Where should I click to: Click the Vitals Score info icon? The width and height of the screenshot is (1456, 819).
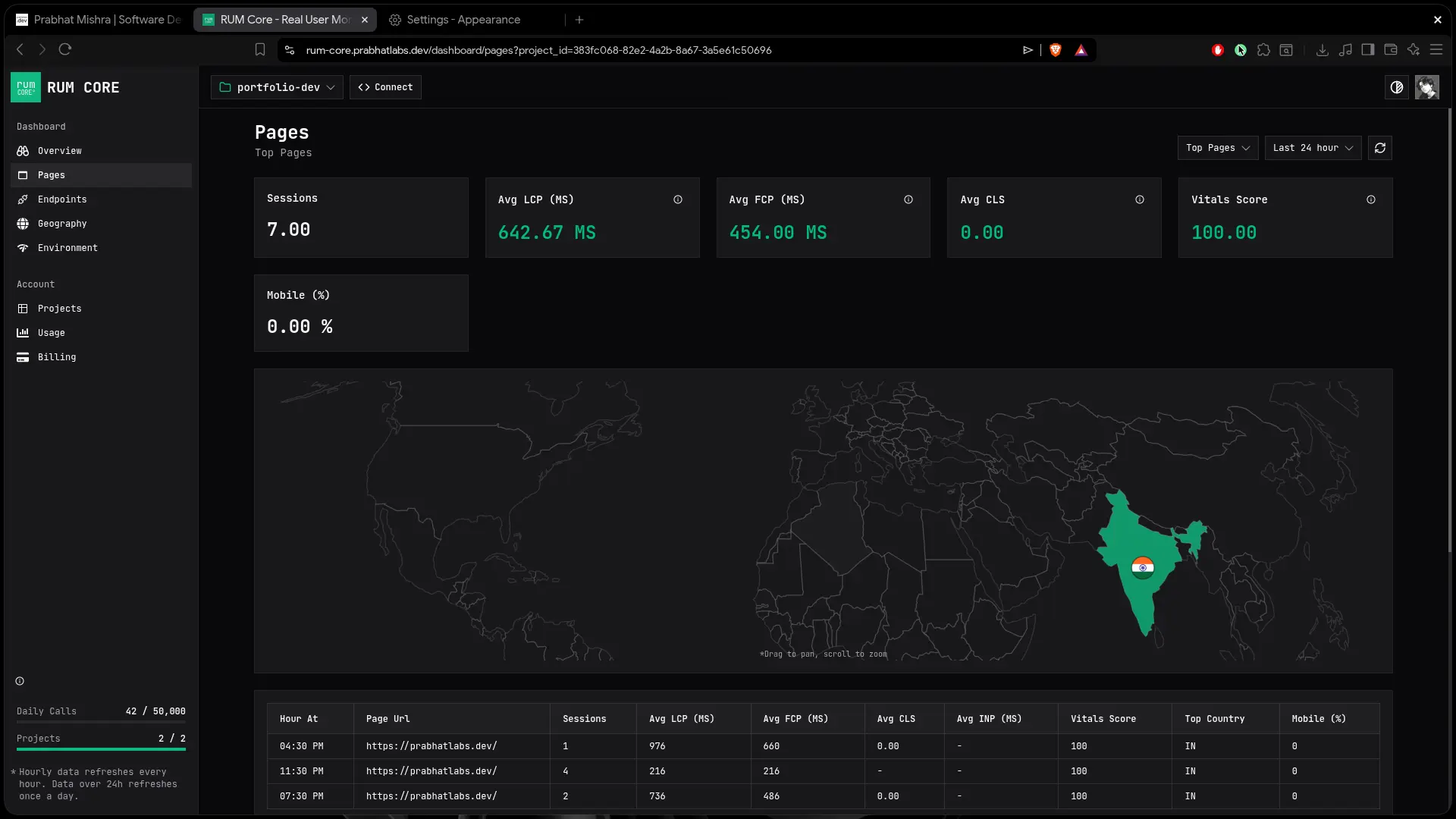click(1371, 199)
